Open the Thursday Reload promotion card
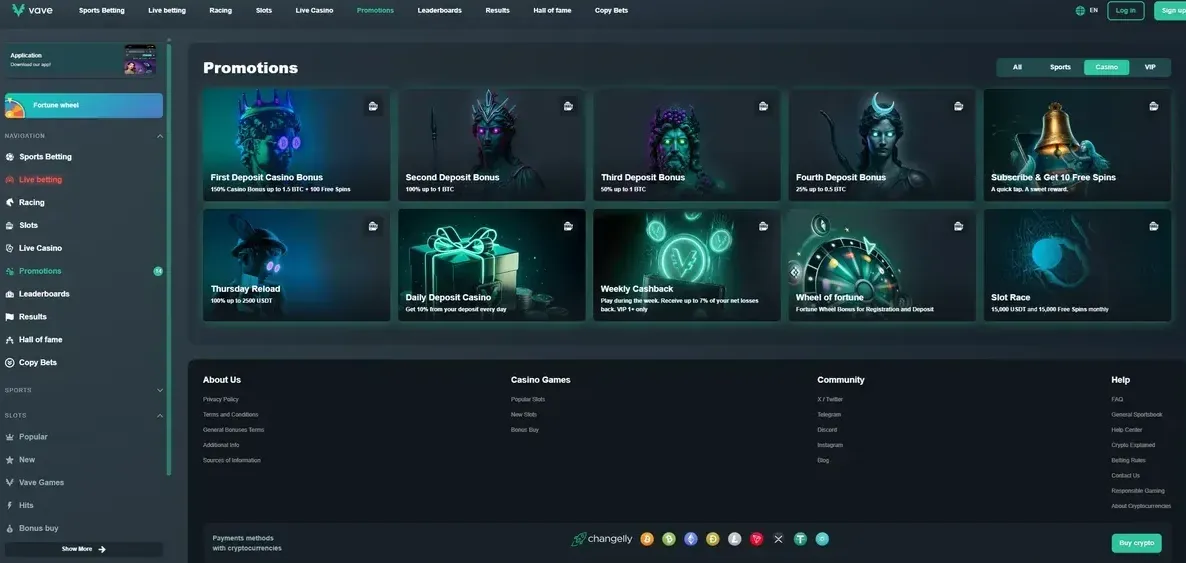 [x=296, y=265]
